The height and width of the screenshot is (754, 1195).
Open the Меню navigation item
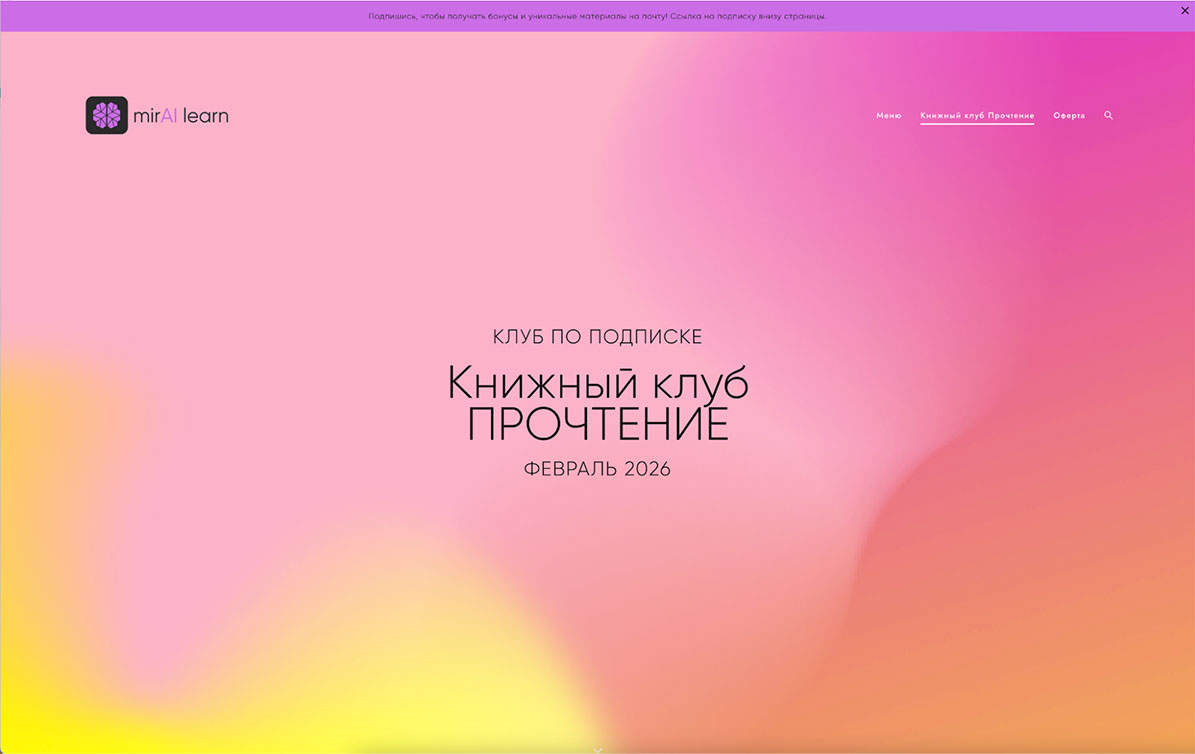(x=888, y=116)
